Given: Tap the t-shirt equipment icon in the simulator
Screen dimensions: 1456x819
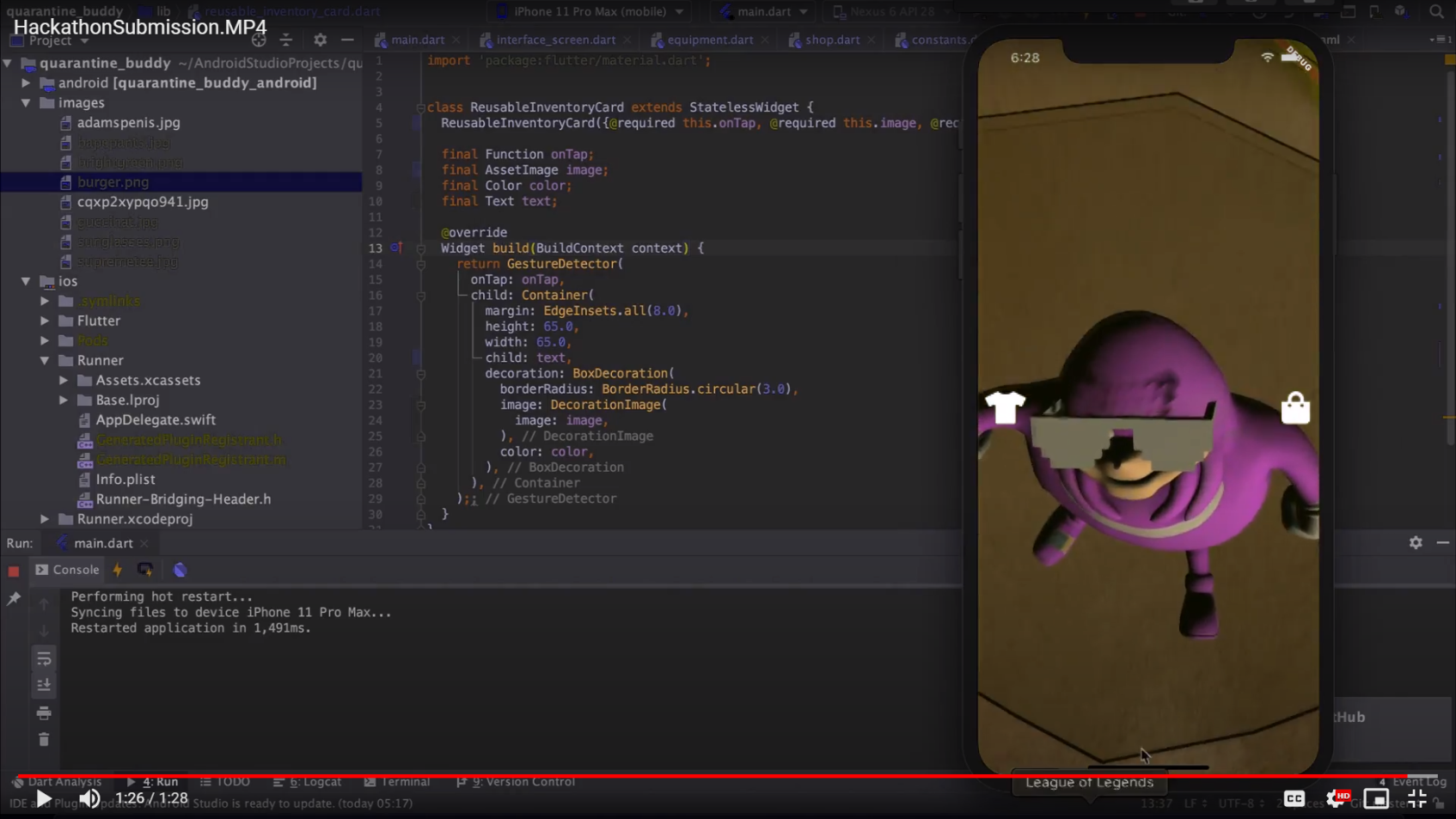Looking at the screenshot, I should tap(1005, 407).
